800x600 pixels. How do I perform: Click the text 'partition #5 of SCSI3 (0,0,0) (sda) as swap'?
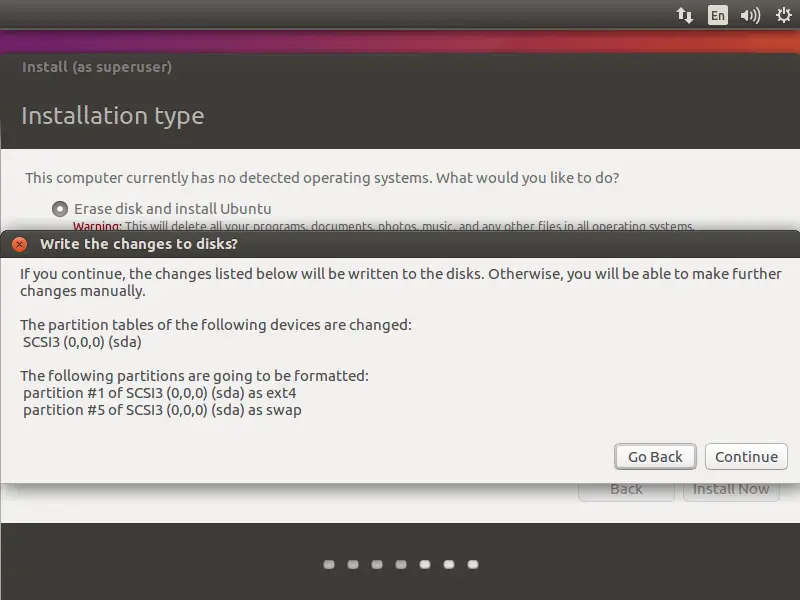[x=162, y=410]
